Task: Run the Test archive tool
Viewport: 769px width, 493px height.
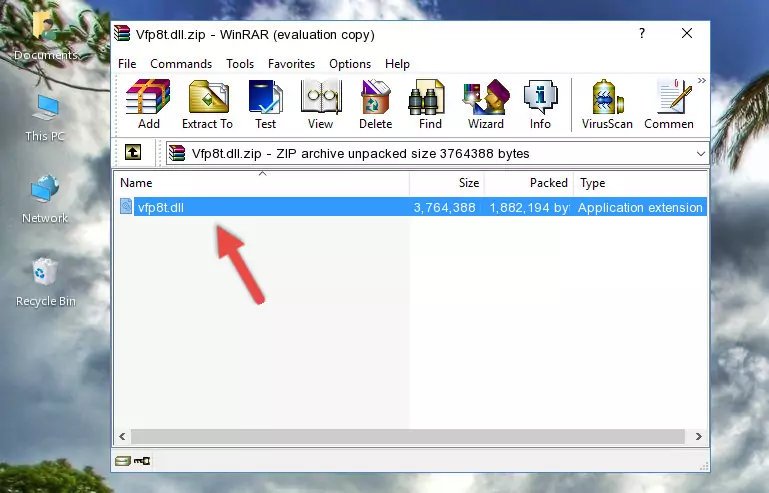Action: click(x=265, y=104)
